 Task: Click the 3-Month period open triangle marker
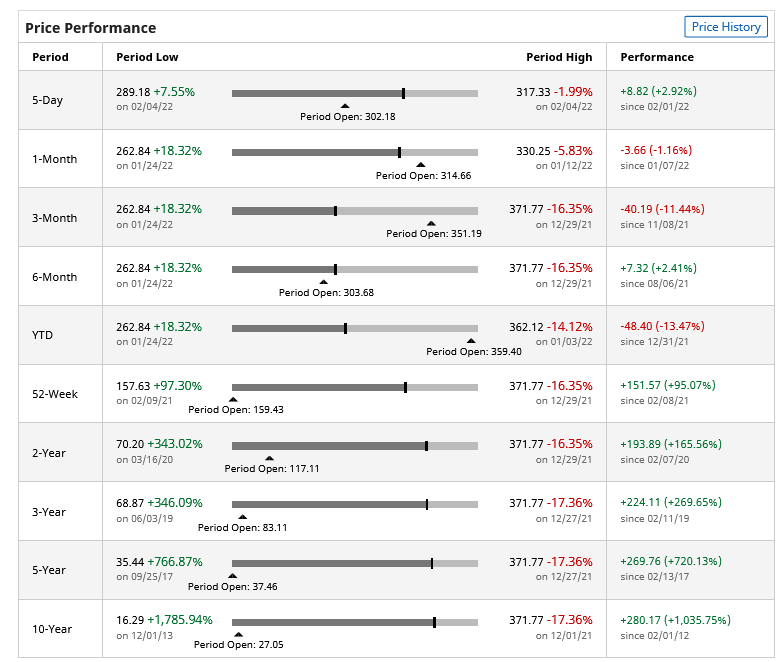pos(431,223)
